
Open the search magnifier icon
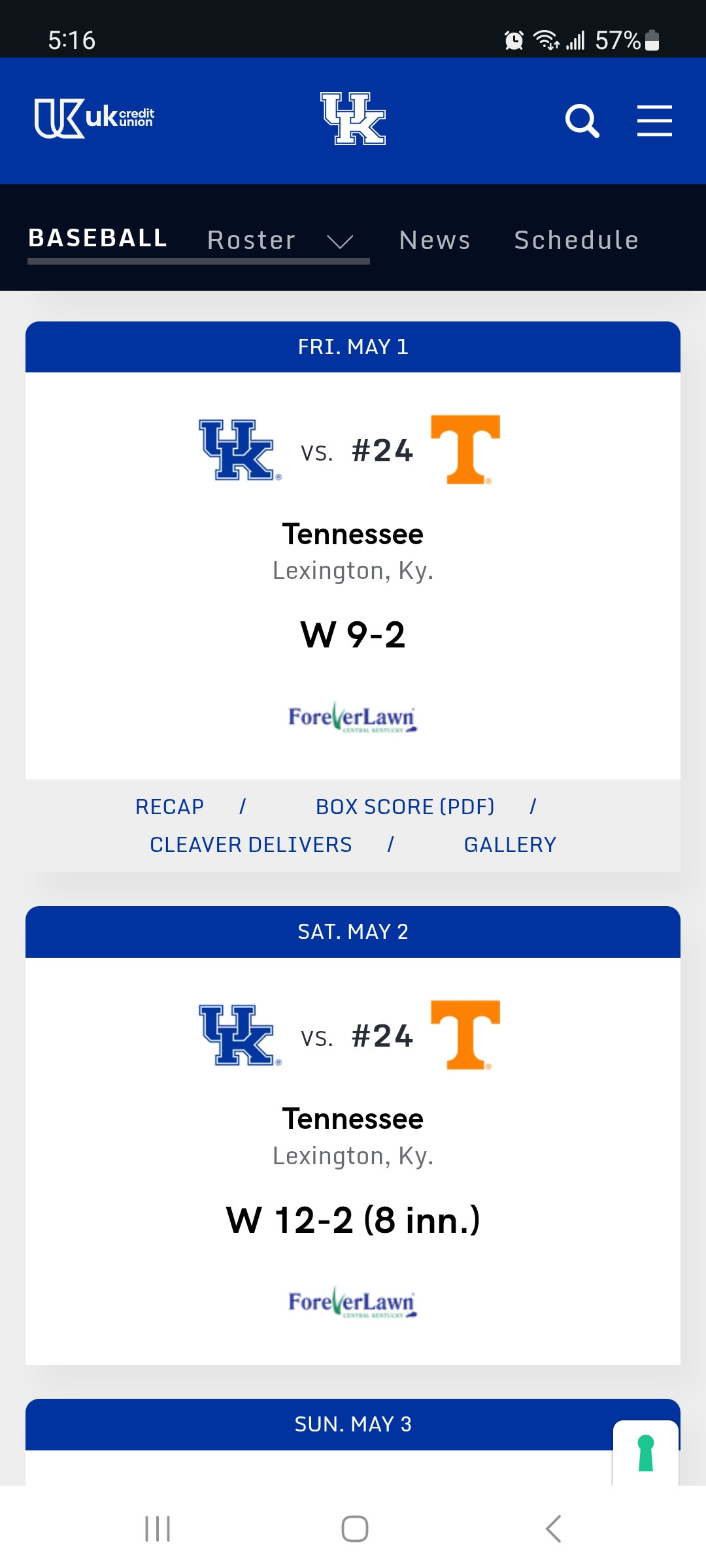point(582,121)
